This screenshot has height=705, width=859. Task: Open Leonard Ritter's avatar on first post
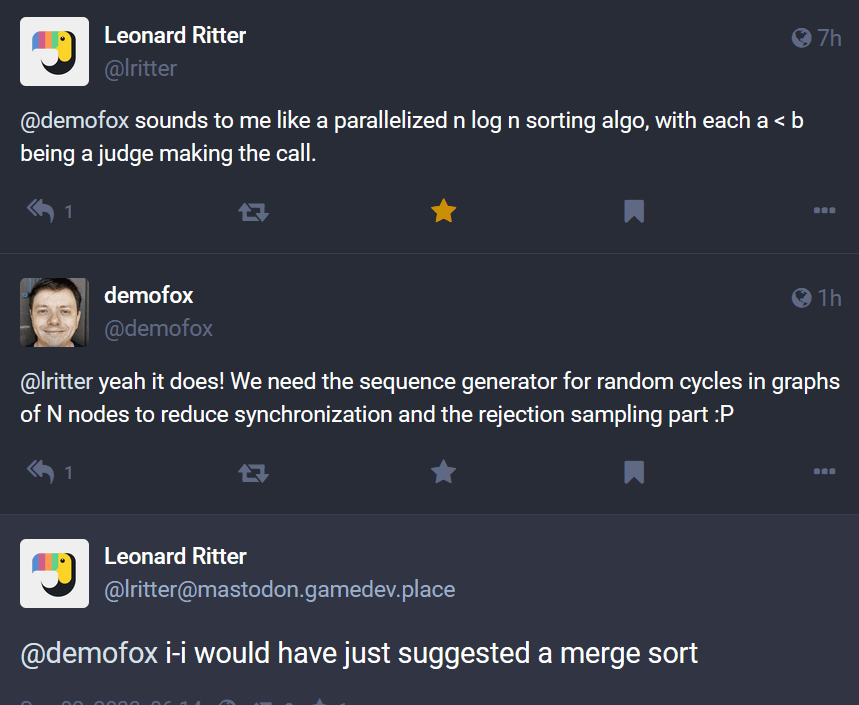pos(54,52)
